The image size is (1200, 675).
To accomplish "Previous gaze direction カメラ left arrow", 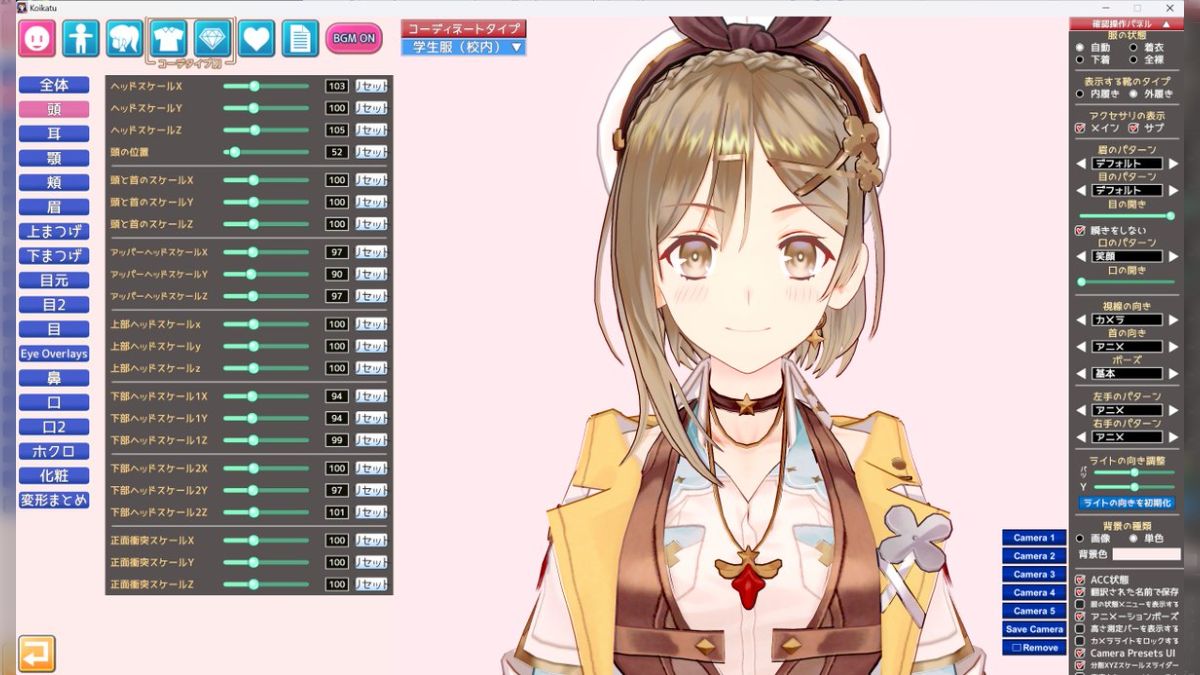I will click(x=1081, y=320).
